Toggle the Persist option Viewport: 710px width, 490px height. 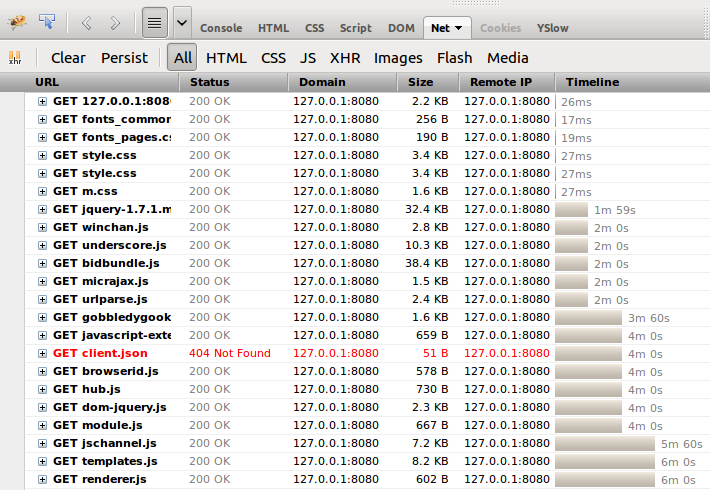[124, 58]
